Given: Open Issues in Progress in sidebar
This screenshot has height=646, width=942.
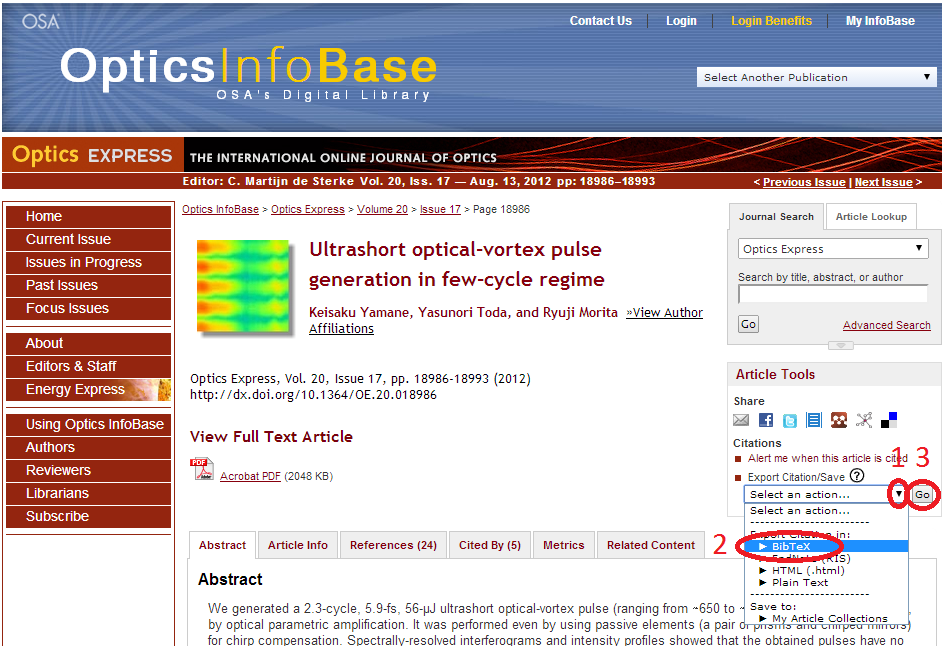Looking at the screenshot, I should click(89, 263).
